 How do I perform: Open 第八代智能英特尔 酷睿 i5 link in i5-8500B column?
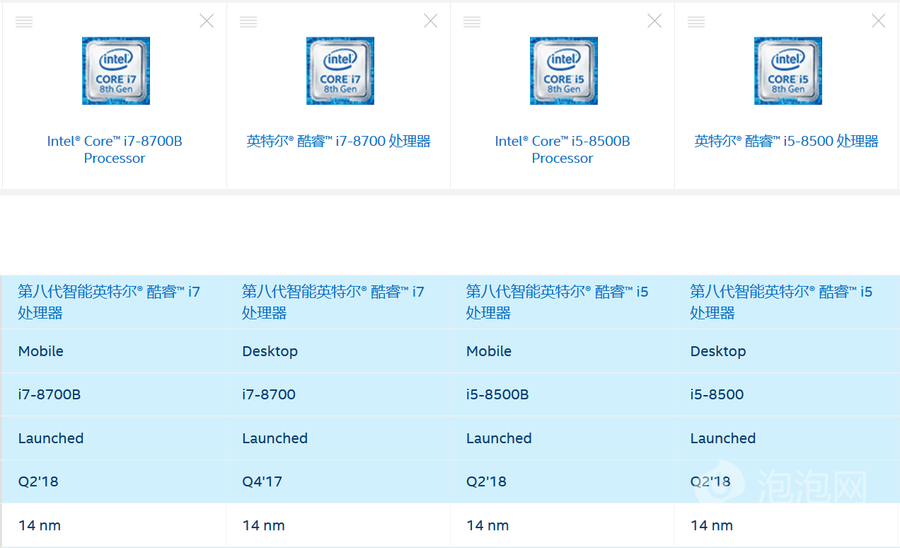tap(557, 302)
